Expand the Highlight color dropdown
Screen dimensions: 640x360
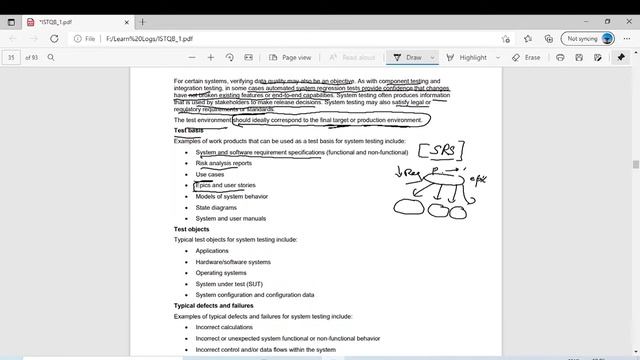tap(498, 58)
